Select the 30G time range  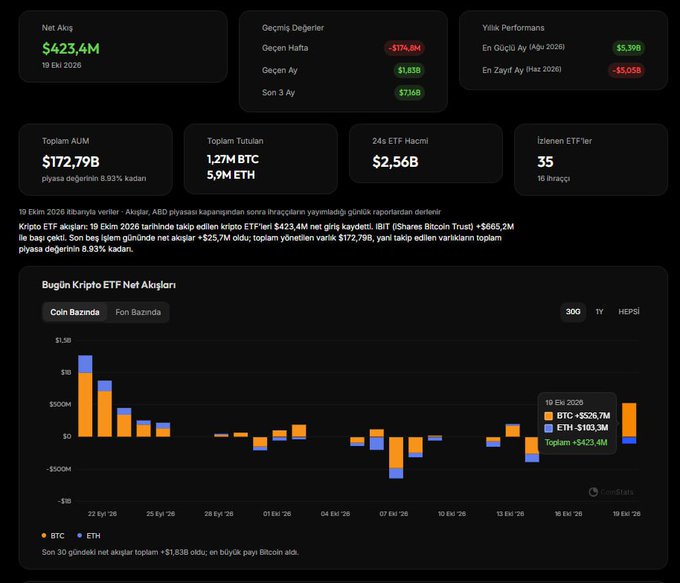[x=573, y=311]
